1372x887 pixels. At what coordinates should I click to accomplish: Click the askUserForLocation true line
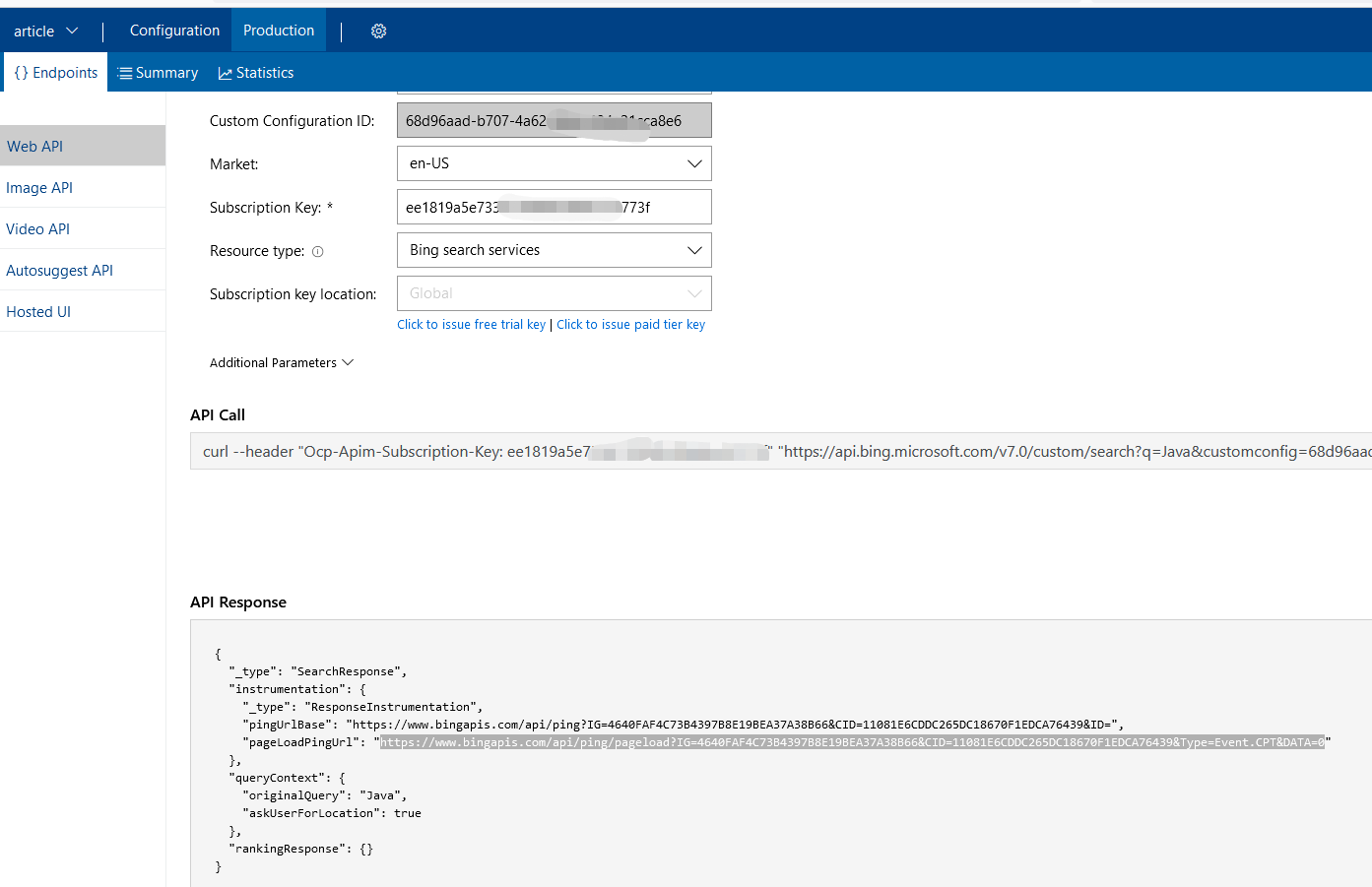pyautogui.click(x=332, y=813)
